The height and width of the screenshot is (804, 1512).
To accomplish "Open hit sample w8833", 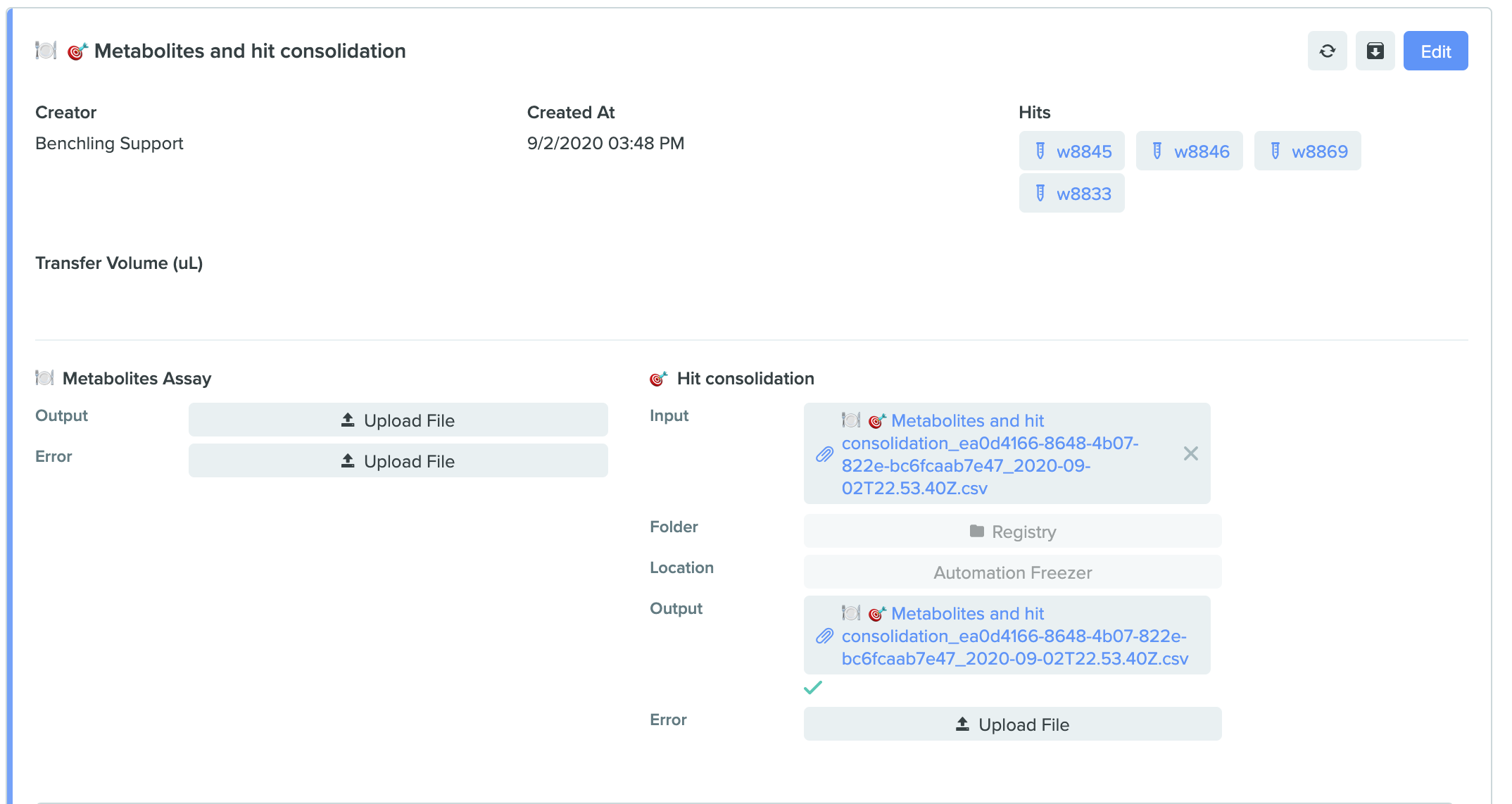I will [1071, 193].
